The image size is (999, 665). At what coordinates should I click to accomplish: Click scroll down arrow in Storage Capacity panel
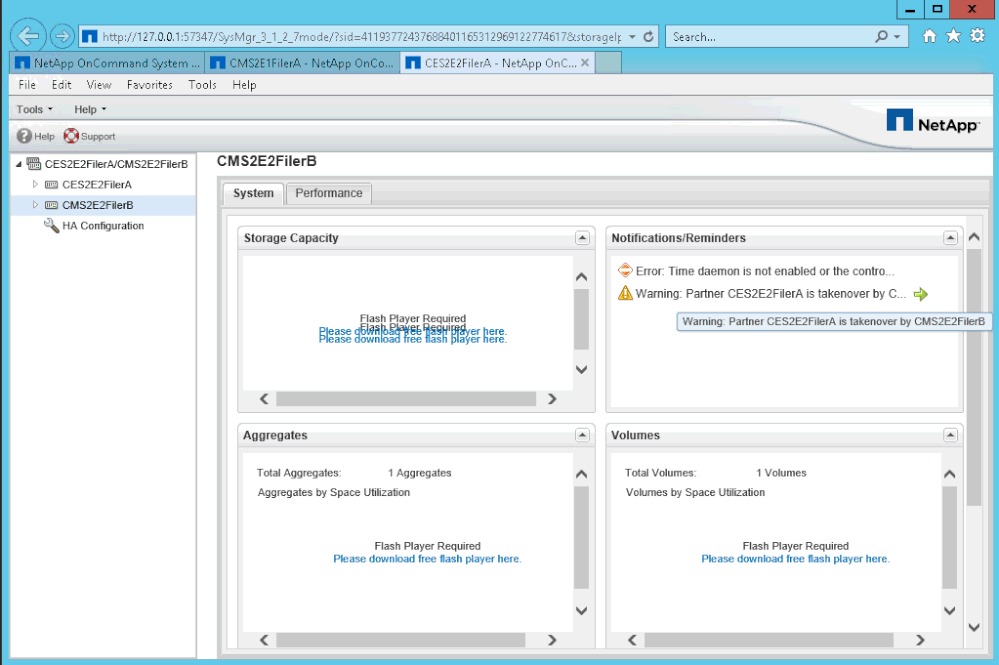581,369
